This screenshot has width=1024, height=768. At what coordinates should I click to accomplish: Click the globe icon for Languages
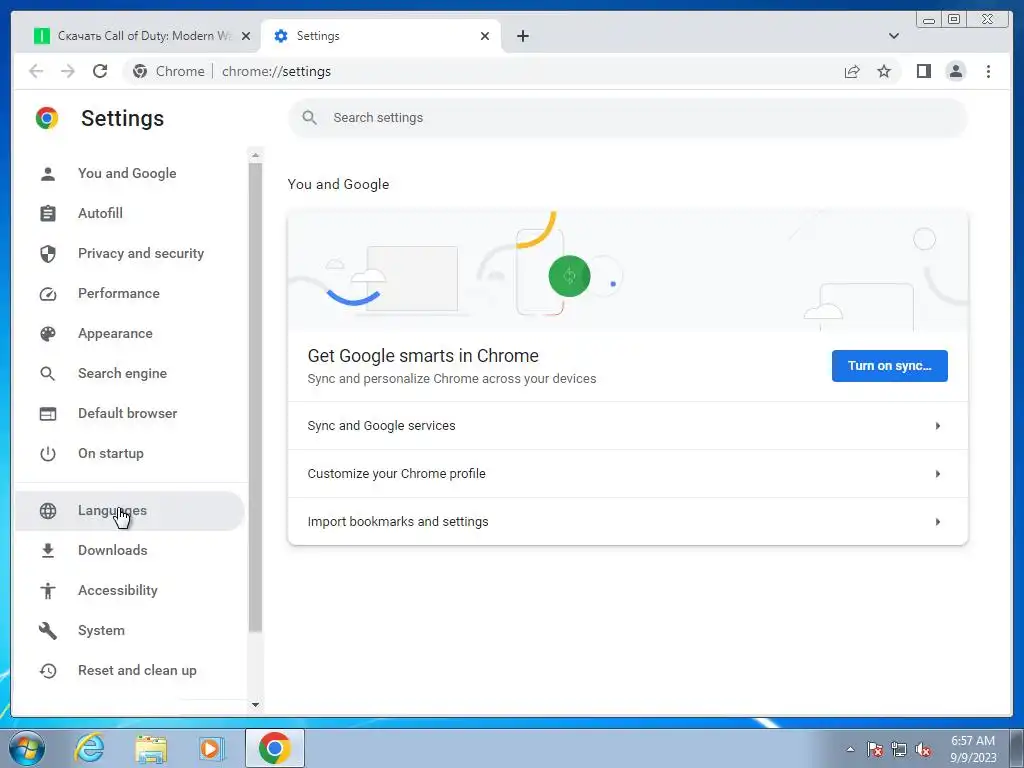point(48,511)
